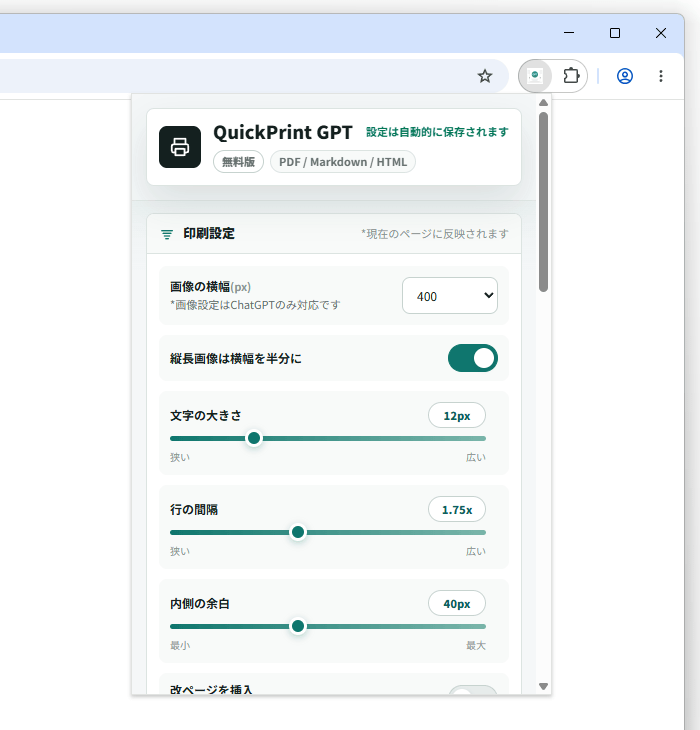
Task: Click the popup scrollbar up arrow
Action: (543, 102)
